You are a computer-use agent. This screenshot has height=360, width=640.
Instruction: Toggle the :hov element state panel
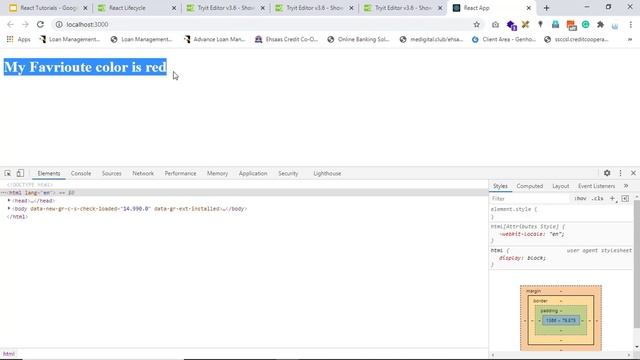(x=580, y=198)
